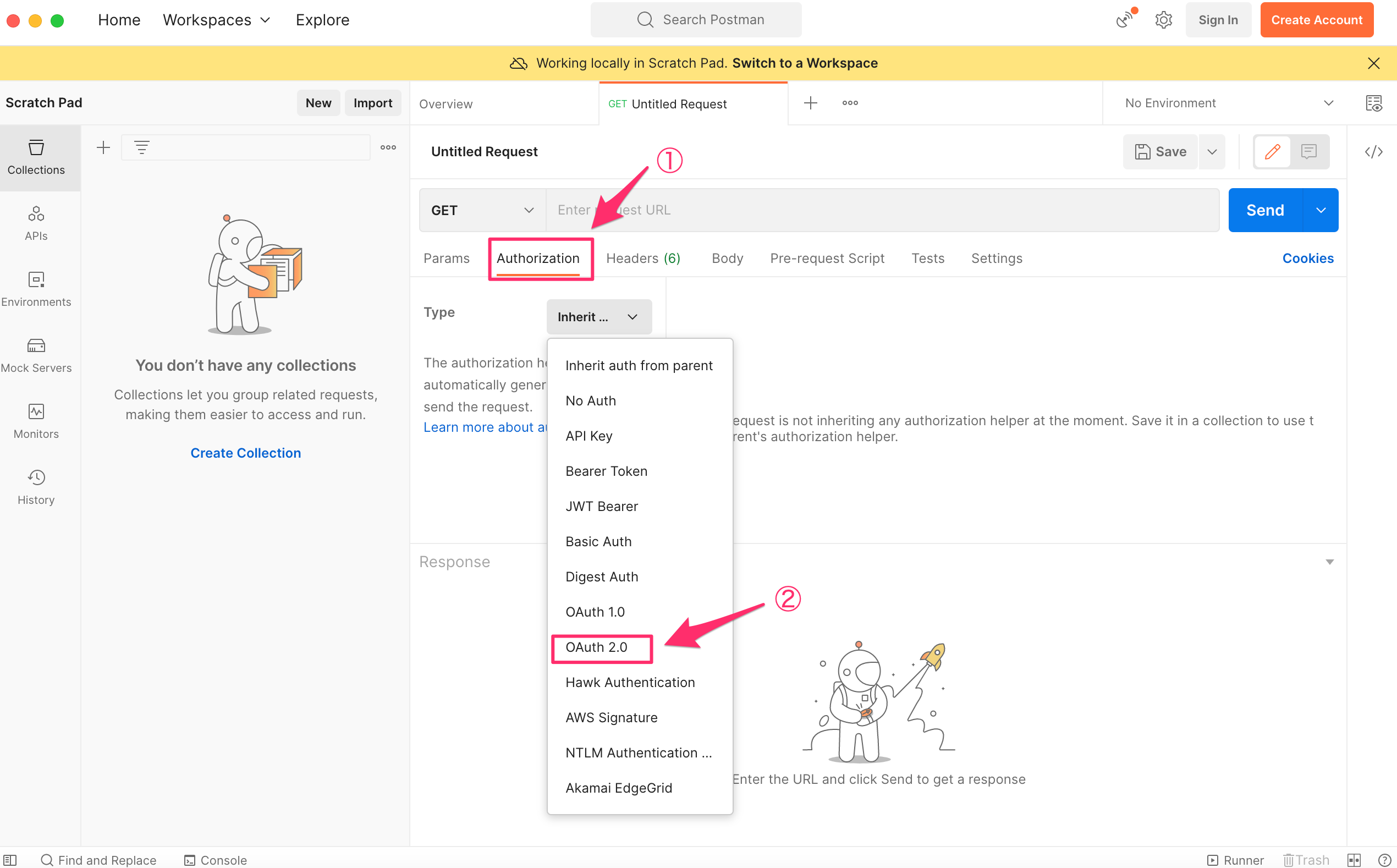The width and height of the screenshot is (1397, 868).
Task: Switch to the Body tab
Action: (727, 259)
